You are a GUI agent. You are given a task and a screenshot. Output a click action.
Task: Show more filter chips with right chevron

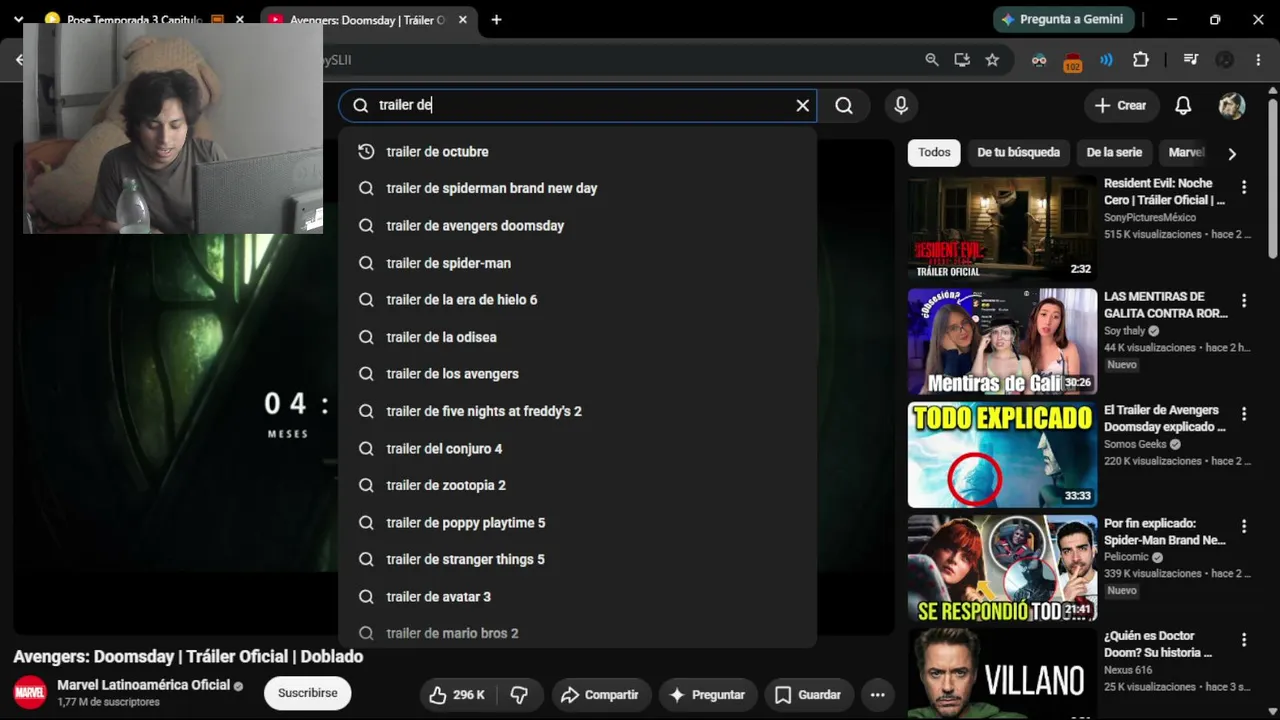pos(1232,154)
